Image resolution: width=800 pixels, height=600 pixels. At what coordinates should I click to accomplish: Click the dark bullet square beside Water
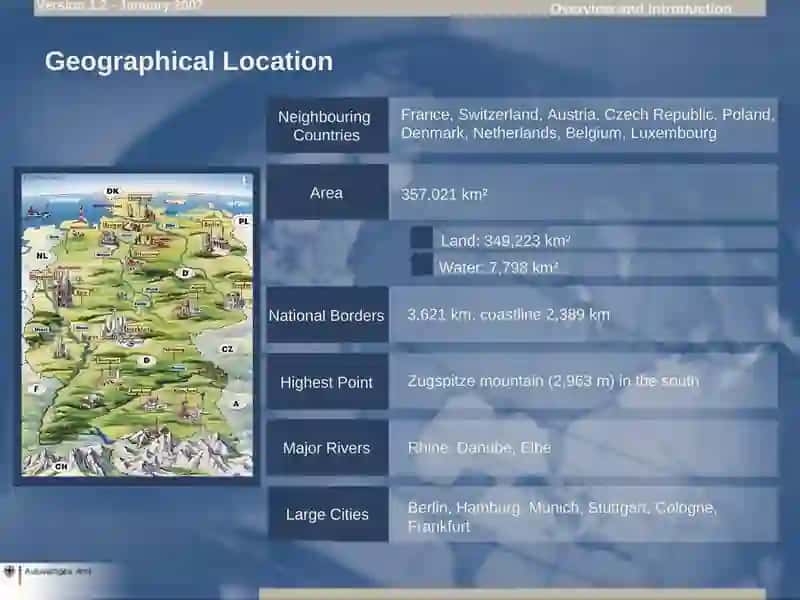coord(422,265)
